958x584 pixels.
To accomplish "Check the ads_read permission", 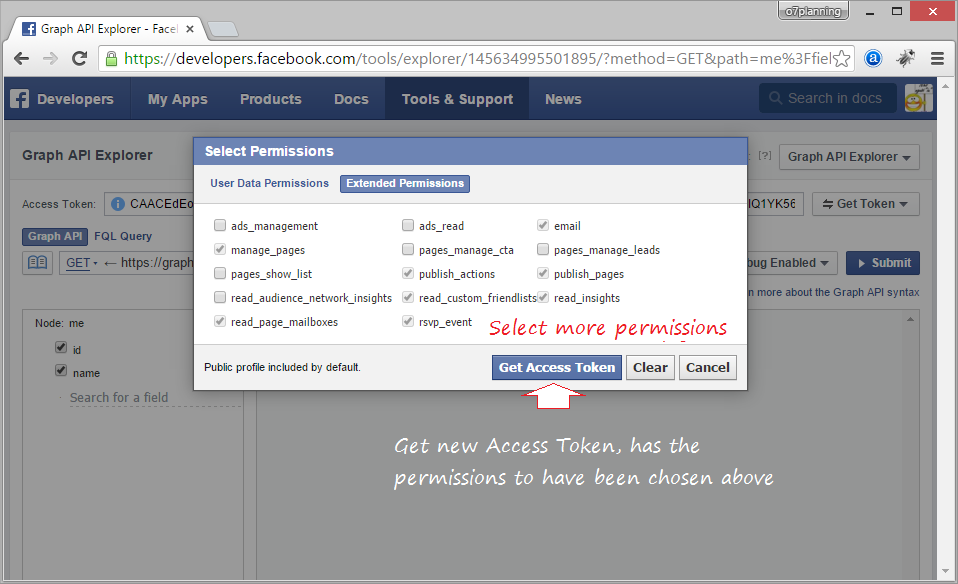I will pos(408,225).
